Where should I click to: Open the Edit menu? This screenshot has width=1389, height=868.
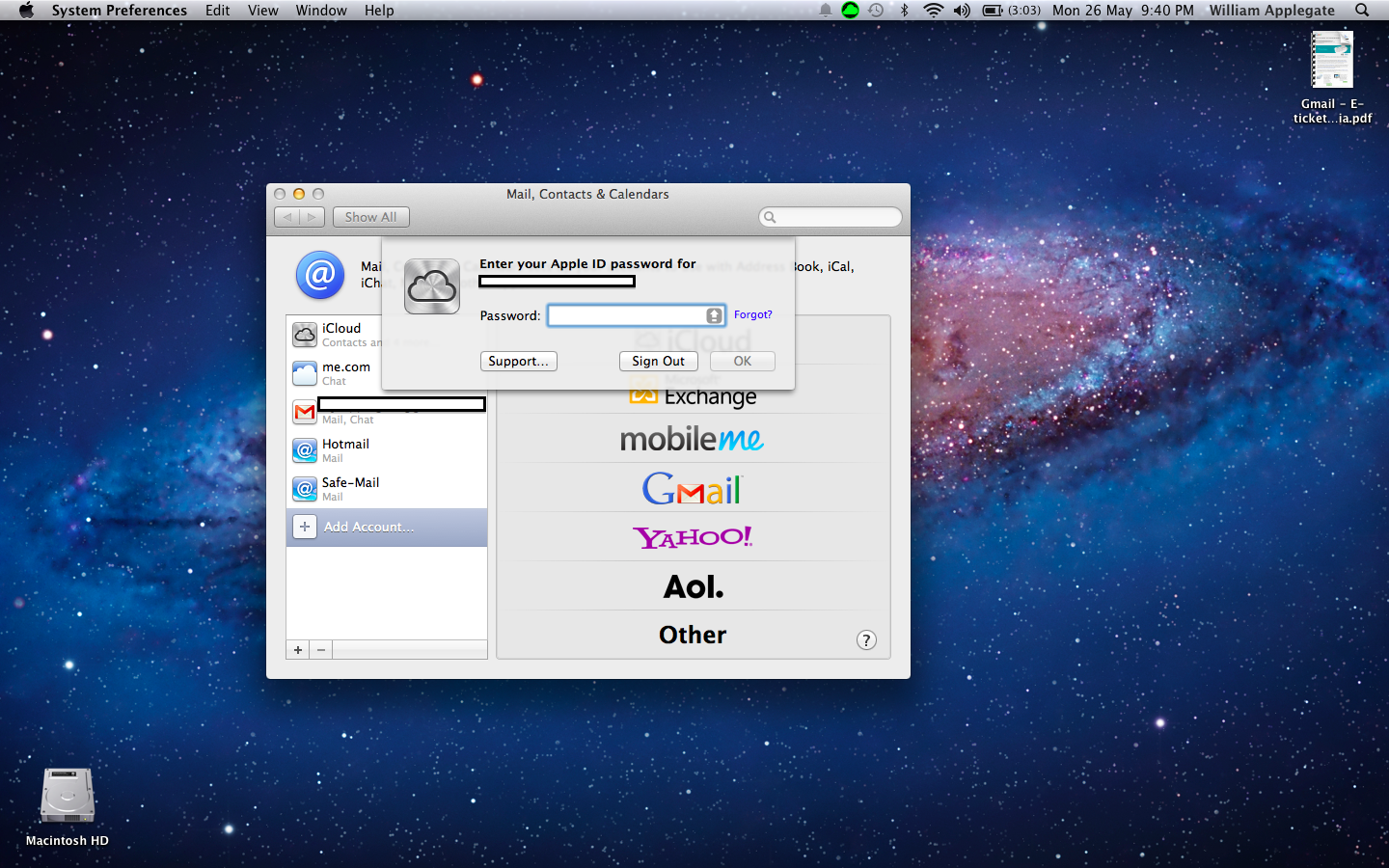point(218,11)
